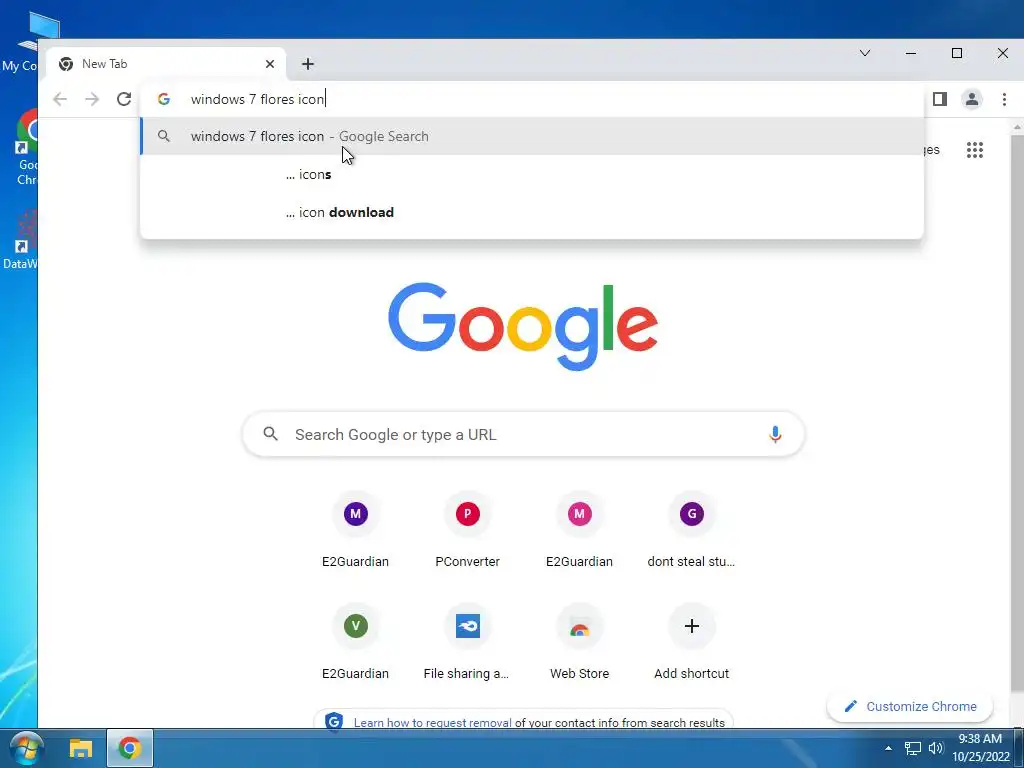The height and width of the screenshot is (768, 1024).
Task: Click Add shortcut
Action: click(692, 643)
